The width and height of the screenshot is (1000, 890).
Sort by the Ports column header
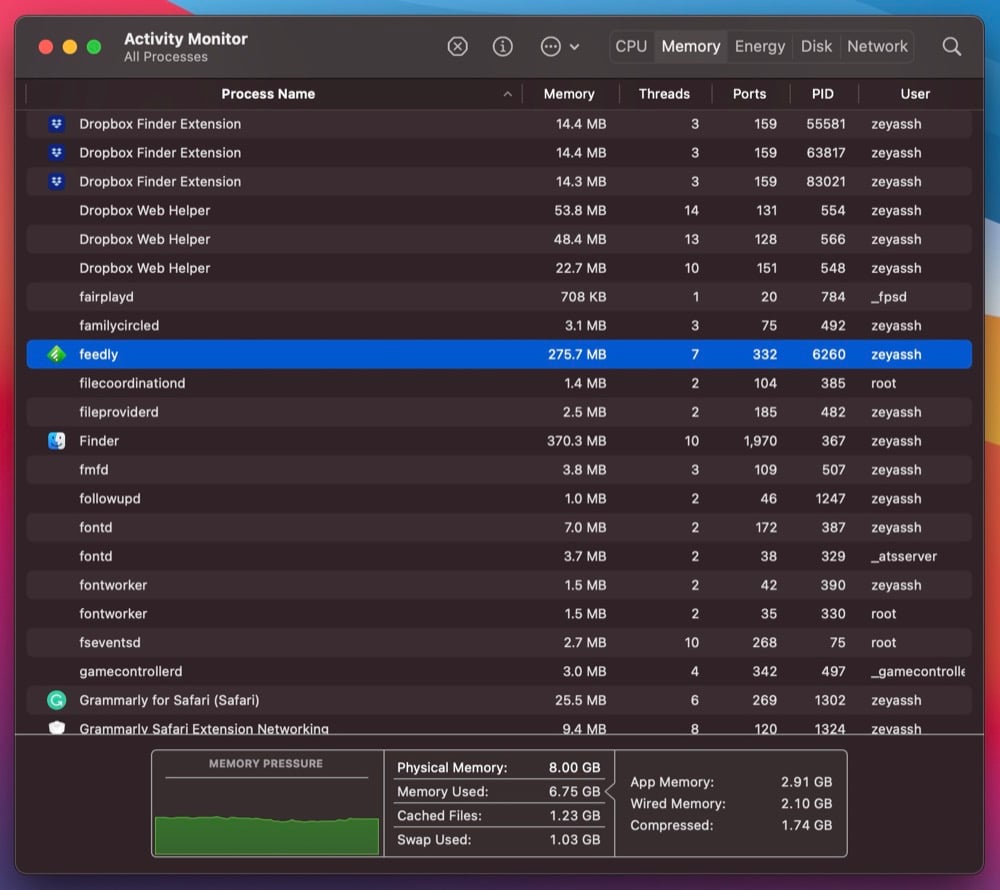[x=749, y=94]
